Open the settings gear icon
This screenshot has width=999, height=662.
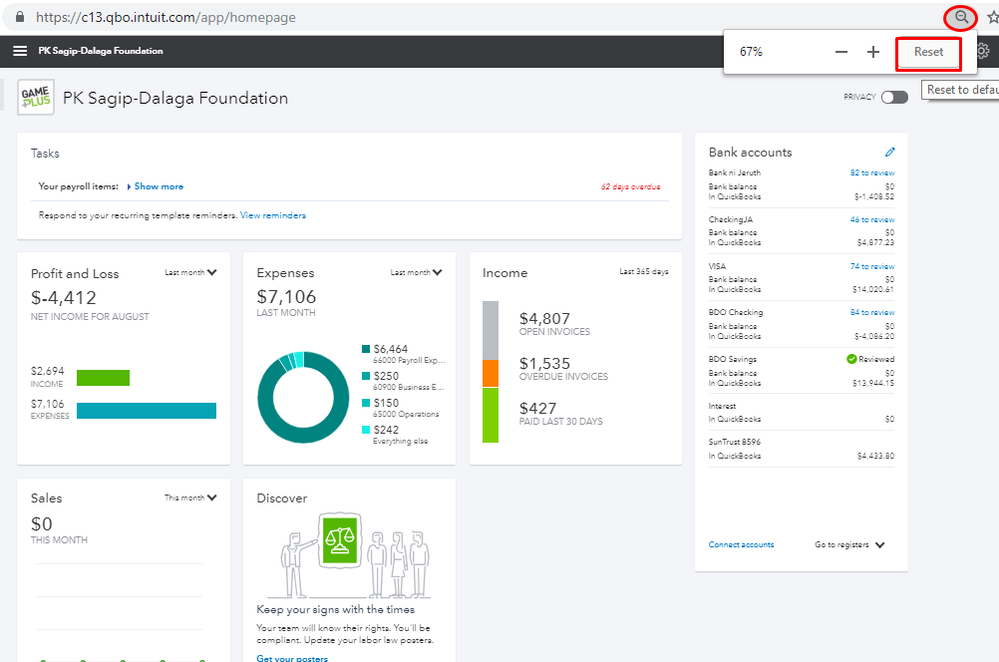[x=982, y=51]
